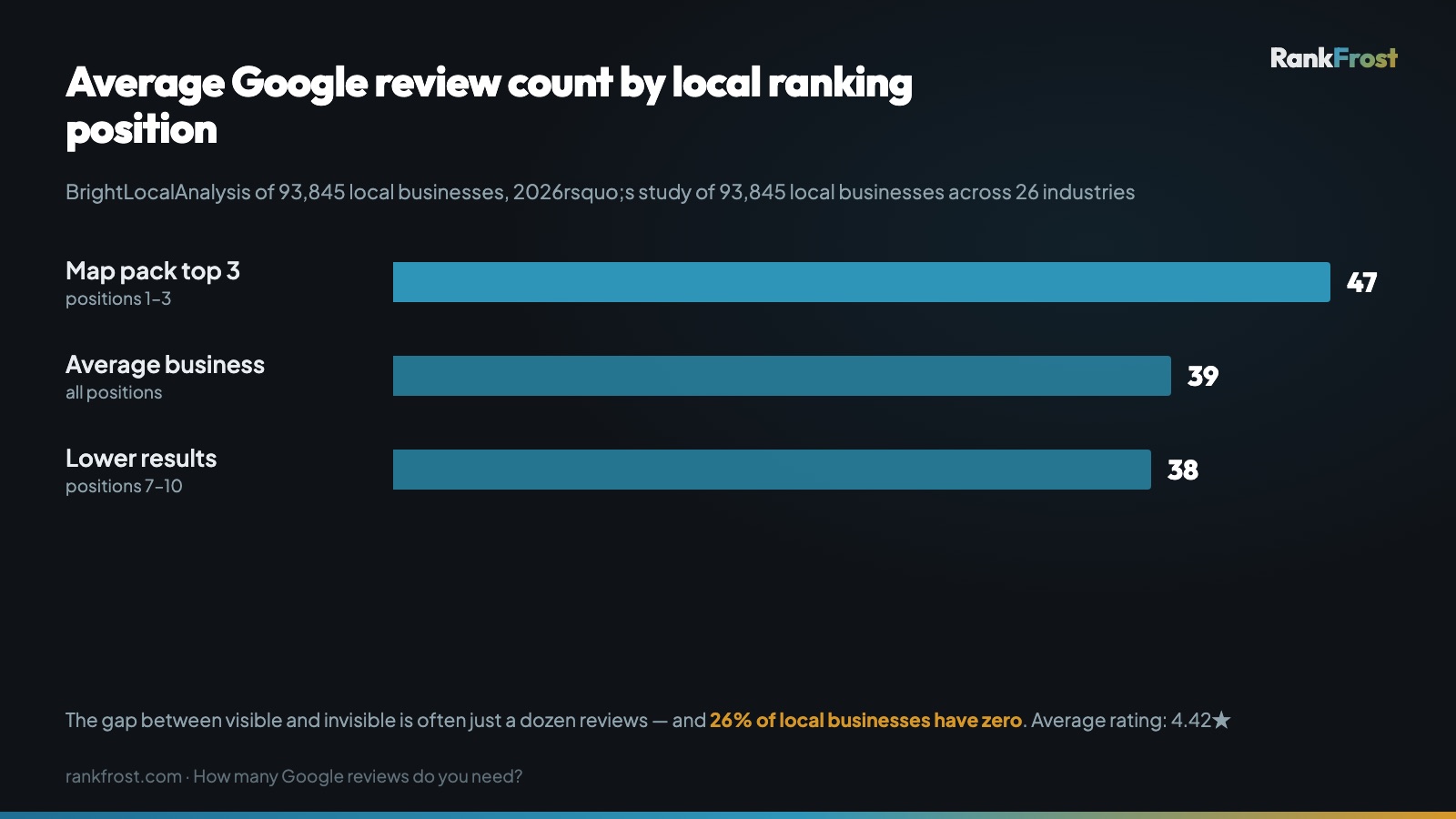The width and height of the screenshot is (1456, 819).
Task: Click the 'positions 7–10' sublabel
Action: pos(124,486)
